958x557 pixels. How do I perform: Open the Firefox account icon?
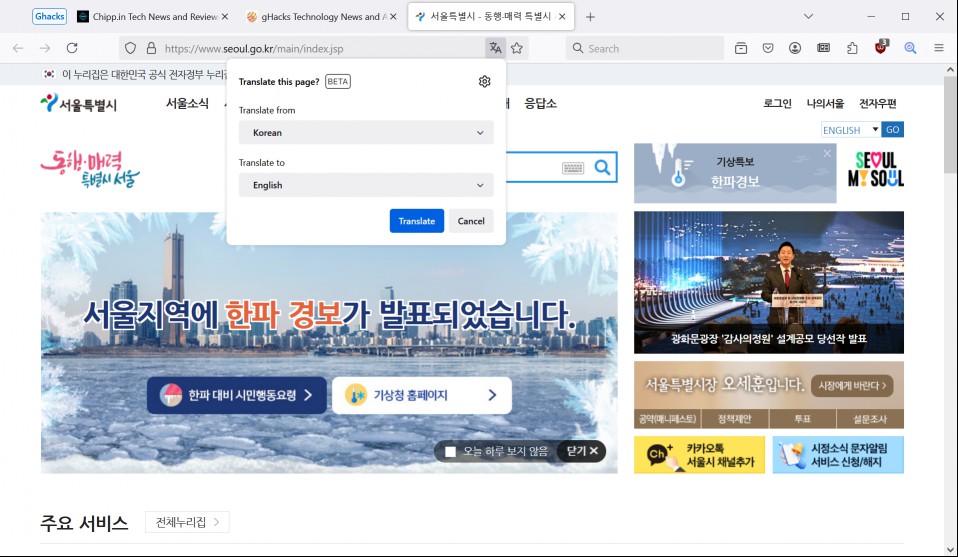point(795,48)
